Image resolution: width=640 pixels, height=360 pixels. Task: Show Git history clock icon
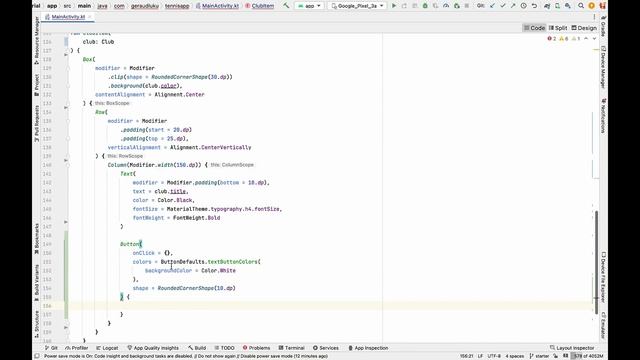524,6
